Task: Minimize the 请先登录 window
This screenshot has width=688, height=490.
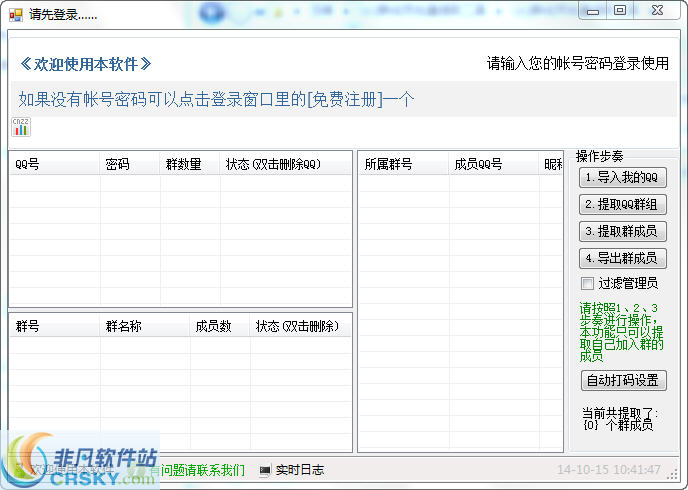Action: (593, 11)
